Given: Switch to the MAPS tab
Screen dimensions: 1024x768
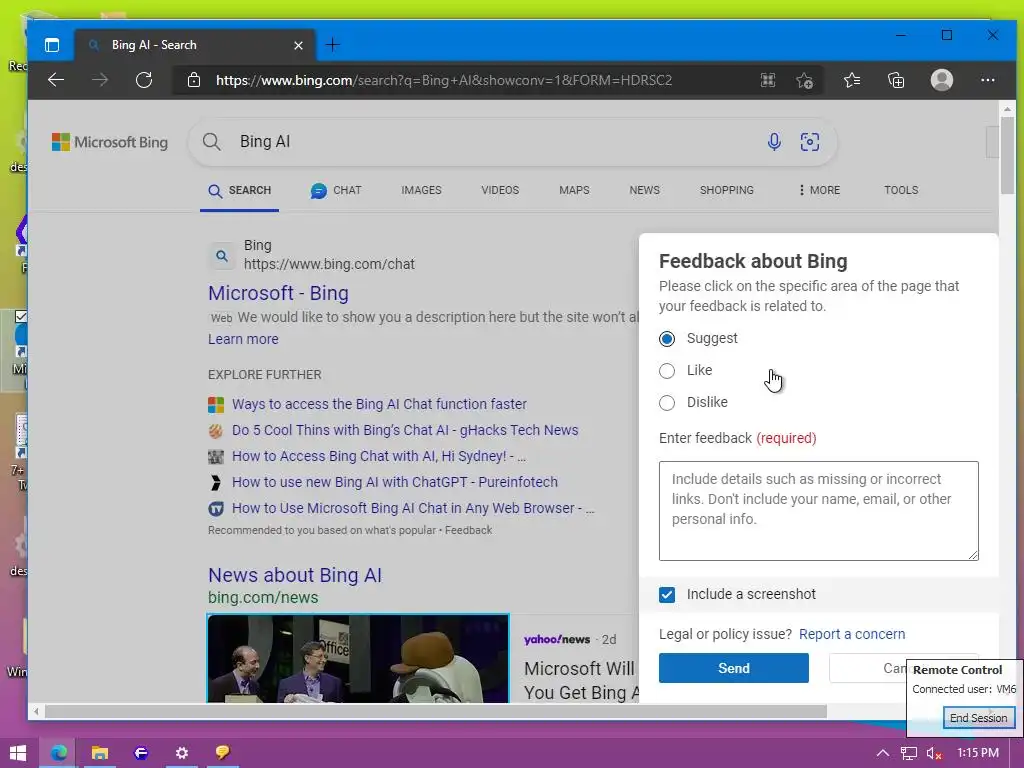Looking at the screenshot, I should point(574,190).
